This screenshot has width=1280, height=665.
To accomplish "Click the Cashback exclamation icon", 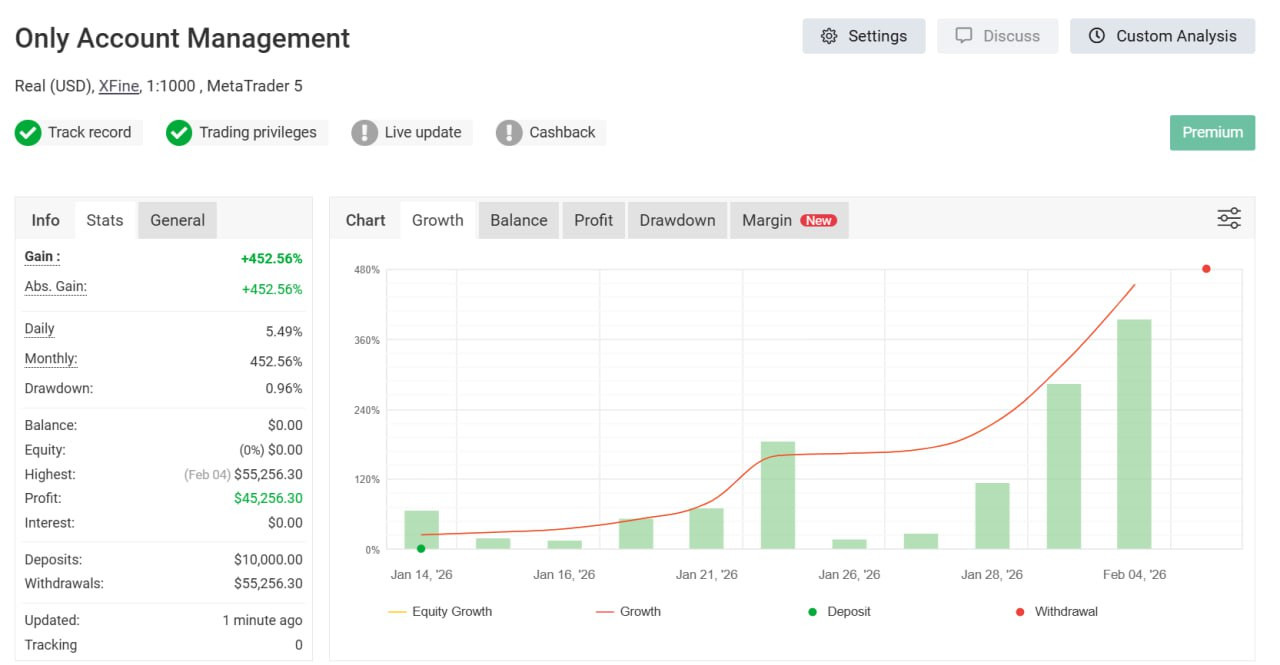I will 509,133.
